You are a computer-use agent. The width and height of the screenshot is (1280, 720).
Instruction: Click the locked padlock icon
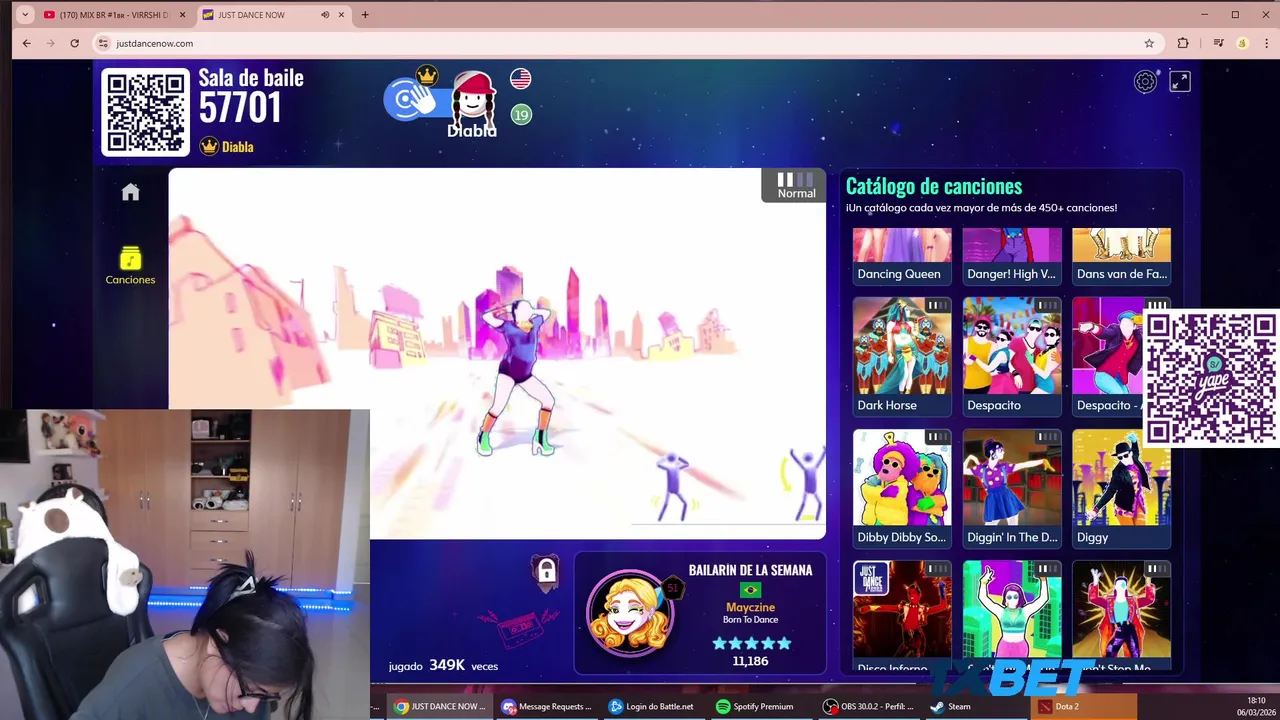[546, 572]
